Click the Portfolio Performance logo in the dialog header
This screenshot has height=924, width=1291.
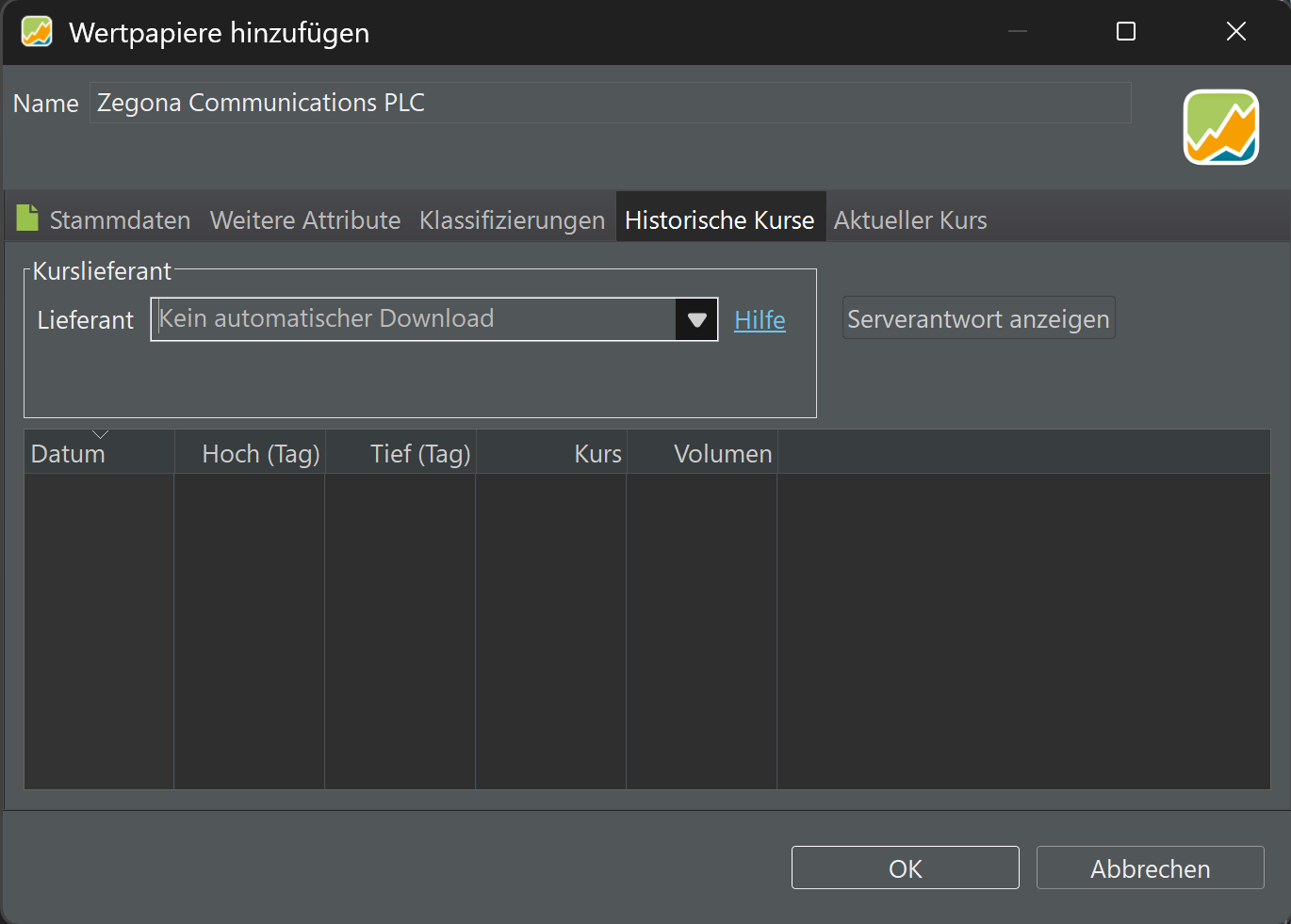(x=1221, y=127)
